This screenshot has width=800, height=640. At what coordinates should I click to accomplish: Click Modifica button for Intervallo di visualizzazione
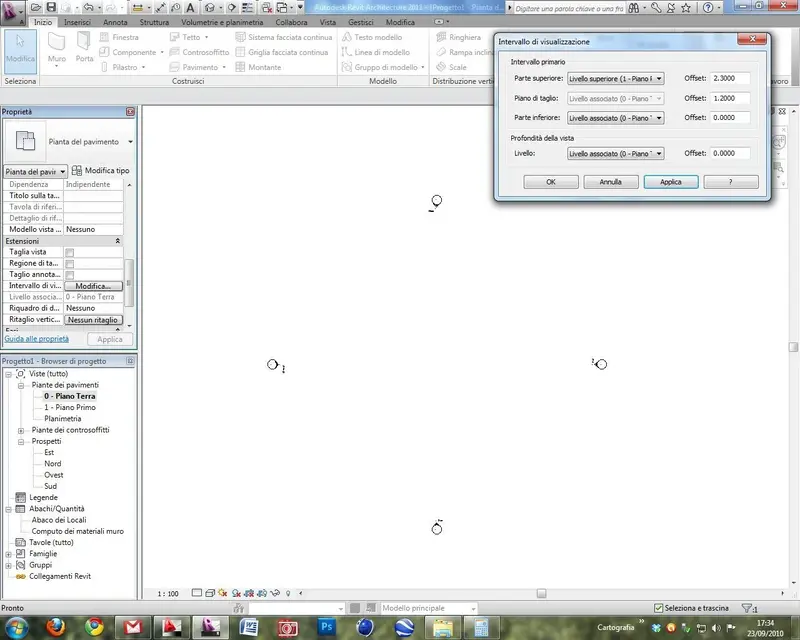(93, 286)
